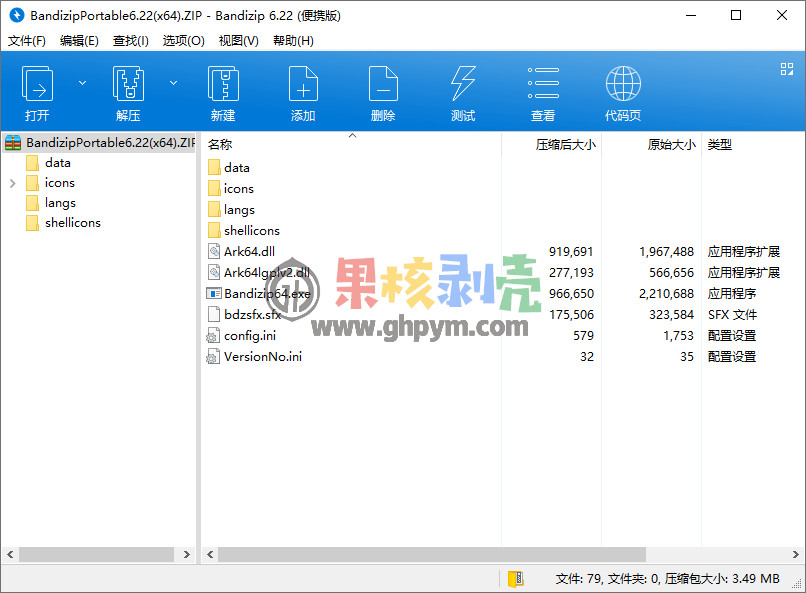Click file list scroll right arrow
This screenshot has height=593, width=806.
pos(796,554)
